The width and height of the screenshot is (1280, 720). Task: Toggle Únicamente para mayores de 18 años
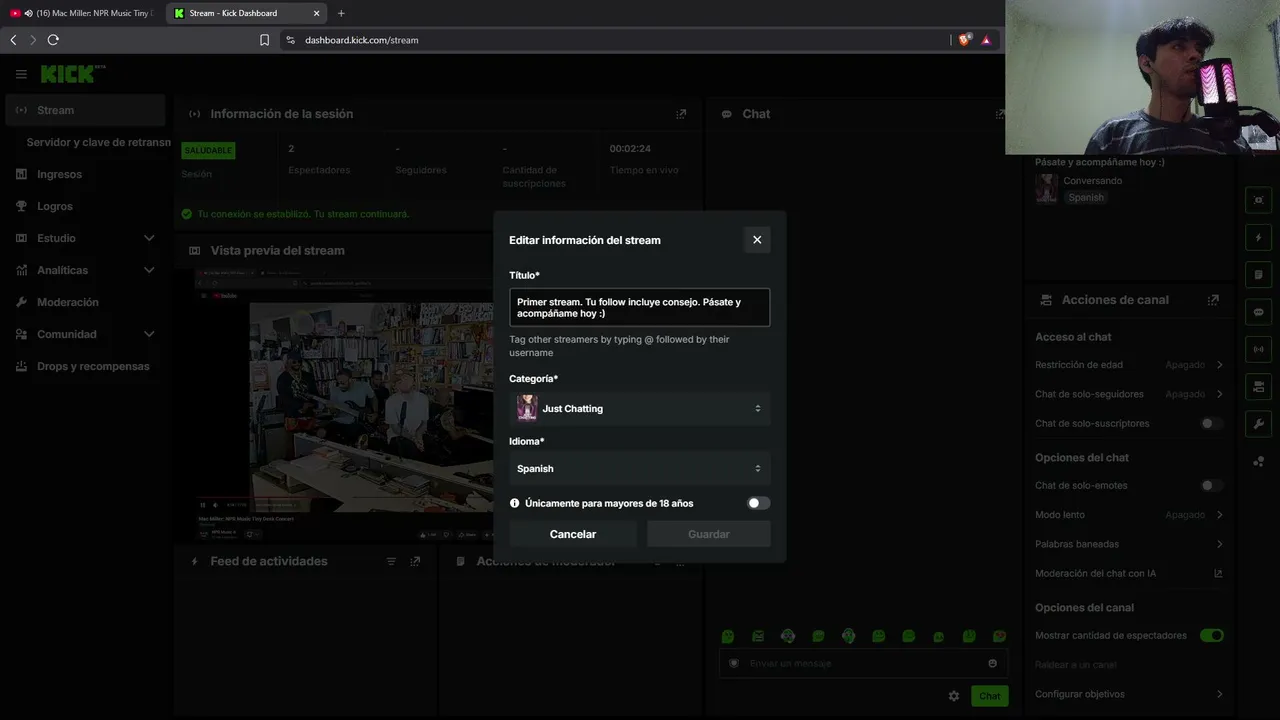click(759, 503)
